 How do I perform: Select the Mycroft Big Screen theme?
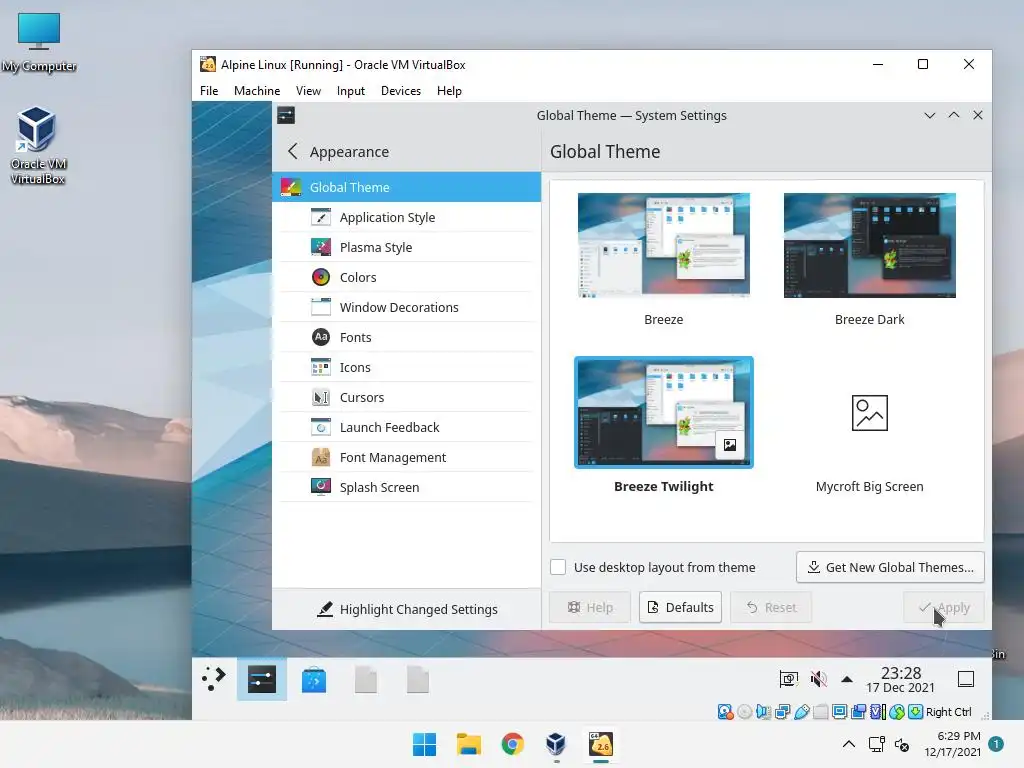point(870,413)
